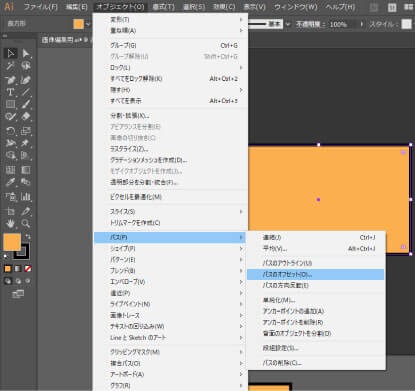Screen dimensions: 415x391
Task: Reset to default fill and stroke
Action: coord(6,256)
